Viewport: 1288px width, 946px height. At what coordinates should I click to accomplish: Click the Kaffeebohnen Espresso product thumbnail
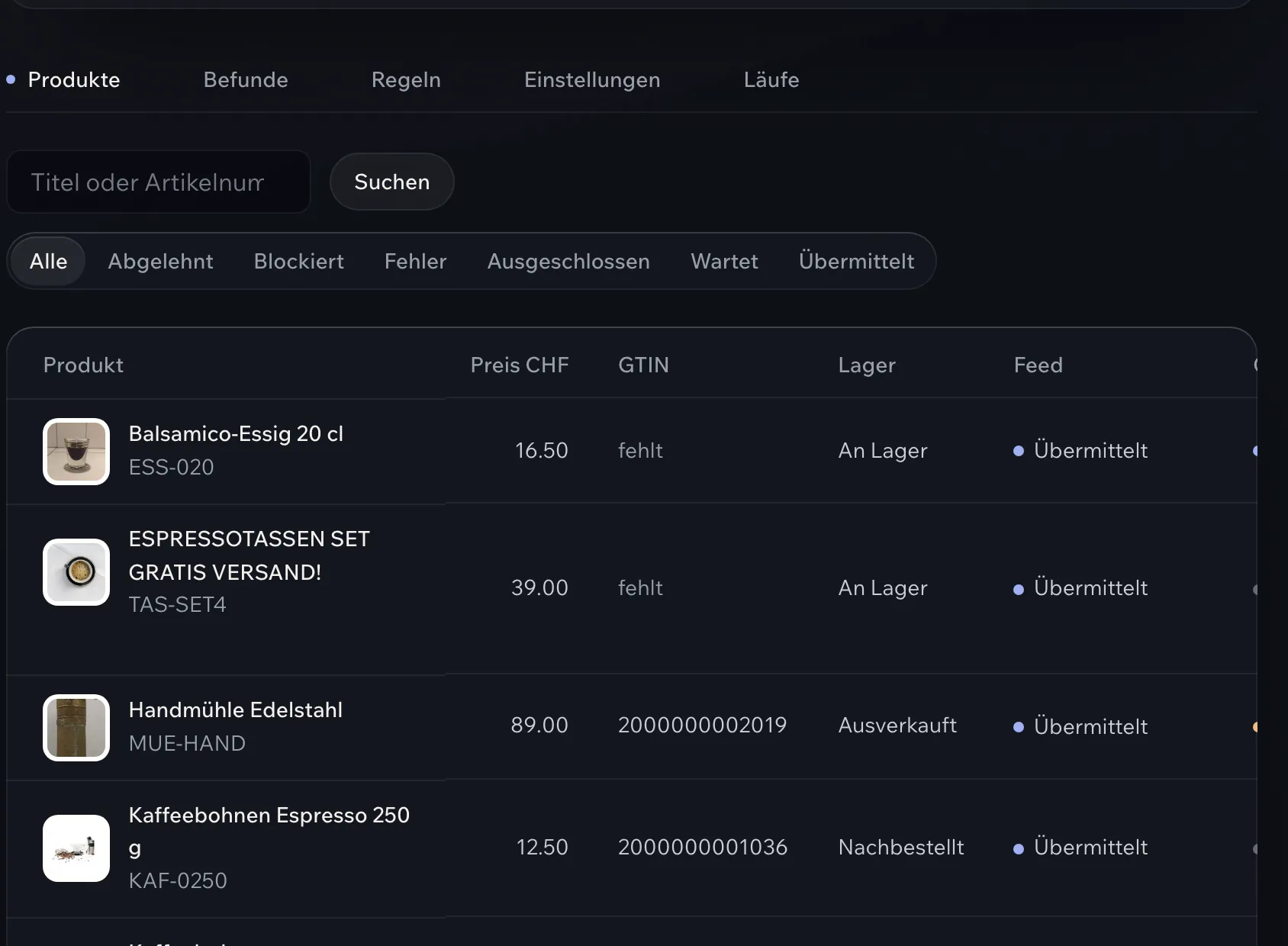click(76, 848)
